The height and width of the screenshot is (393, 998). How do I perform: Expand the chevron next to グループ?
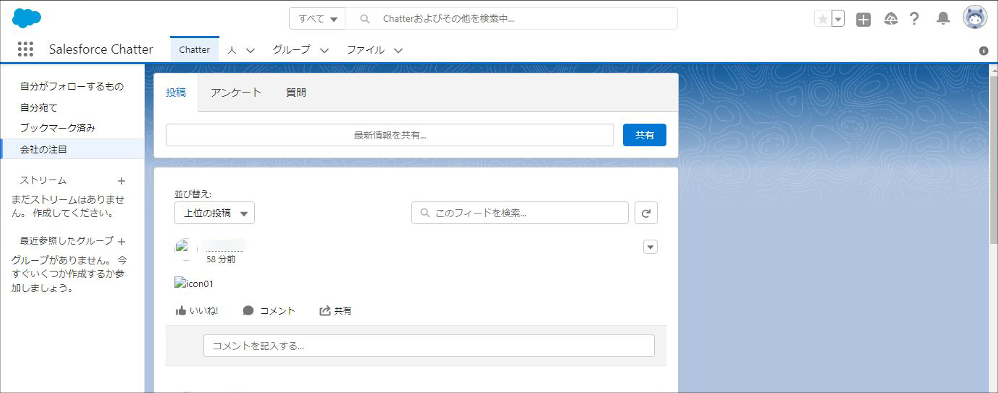tap(324, 50)
